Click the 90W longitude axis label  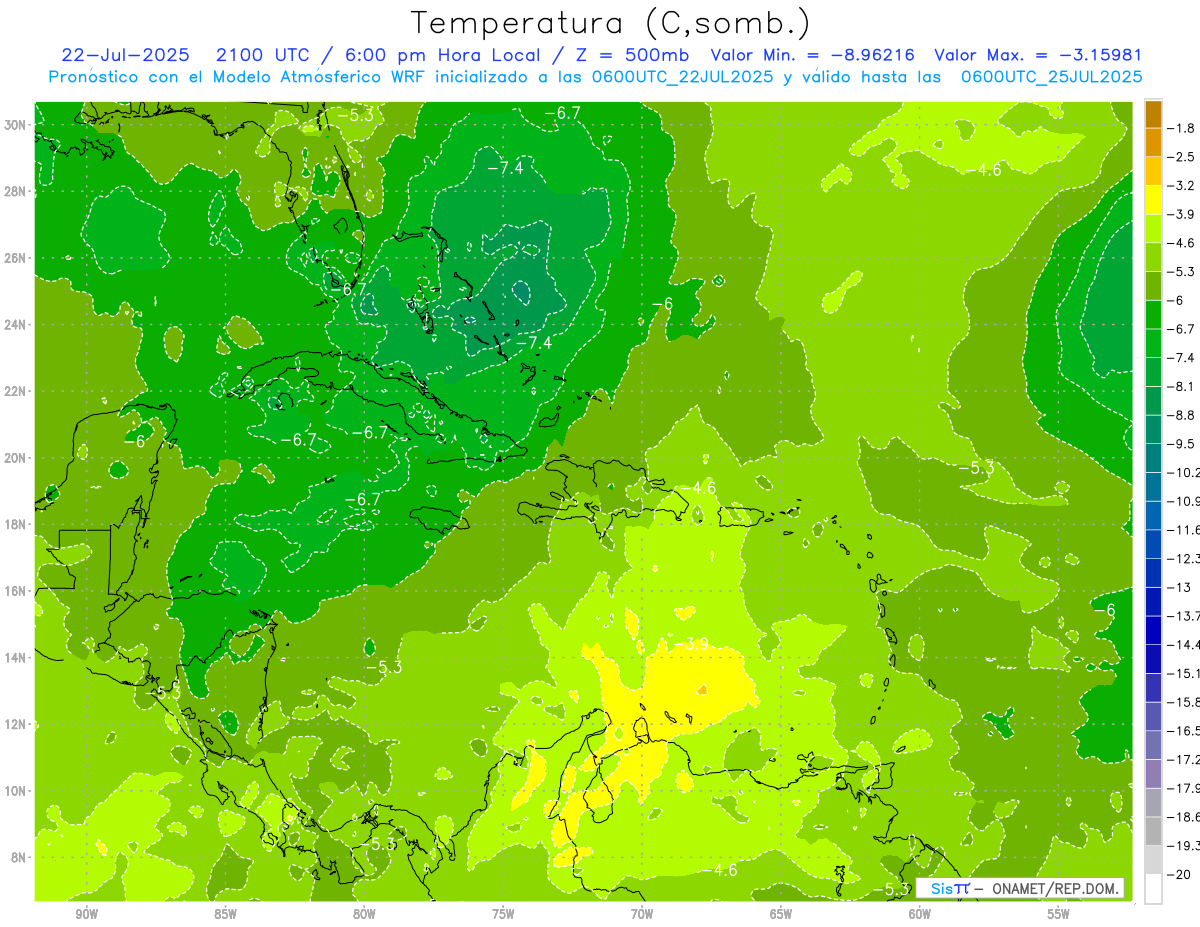(x=87, y=913)
